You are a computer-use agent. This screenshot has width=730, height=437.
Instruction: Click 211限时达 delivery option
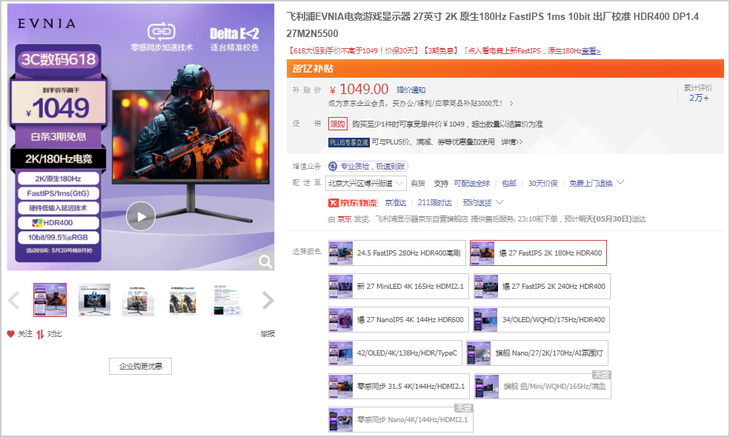(434, 202)
